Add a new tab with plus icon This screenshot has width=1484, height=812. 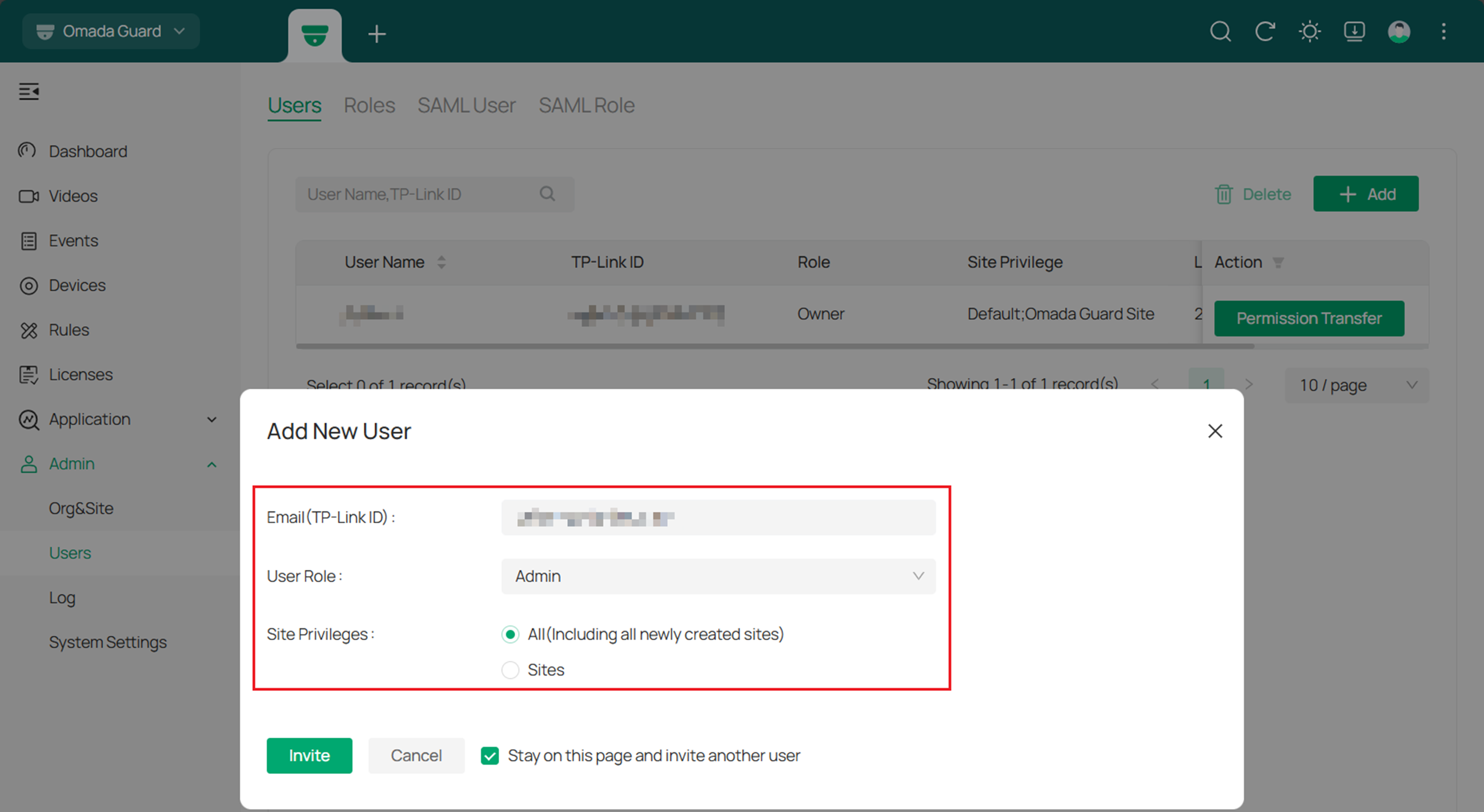[377, 34]
